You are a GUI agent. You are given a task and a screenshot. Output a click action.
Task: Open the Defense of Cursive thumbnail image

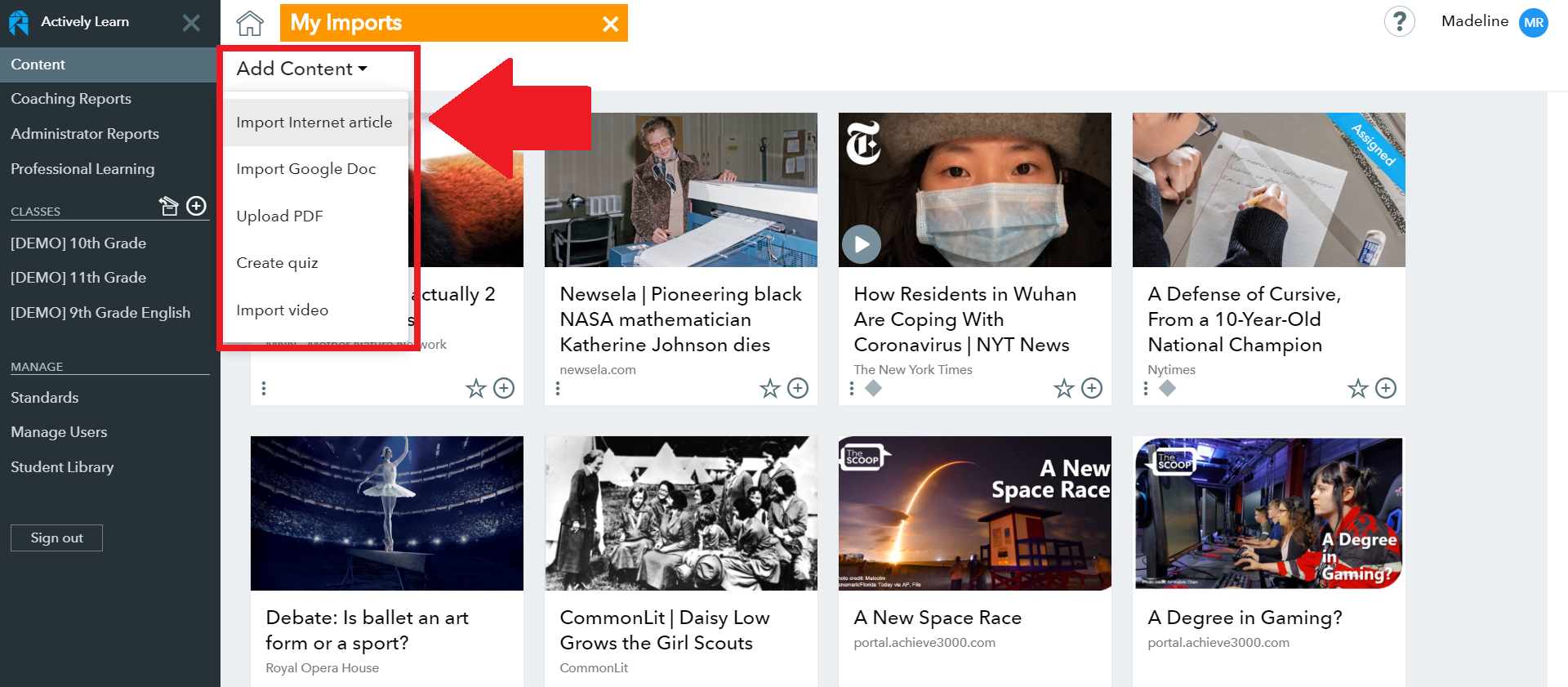1269,190
